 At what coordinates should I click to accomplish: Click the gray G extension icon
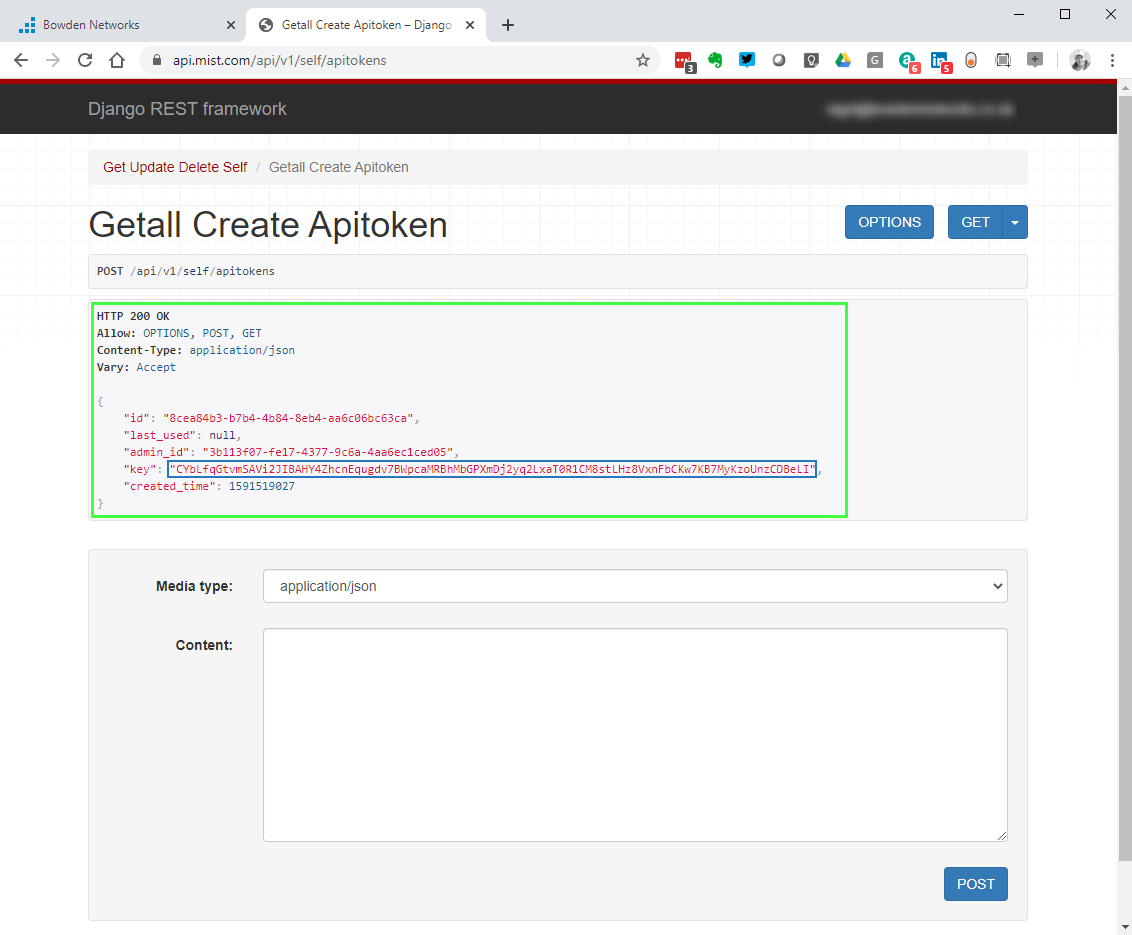pos(875,61)
